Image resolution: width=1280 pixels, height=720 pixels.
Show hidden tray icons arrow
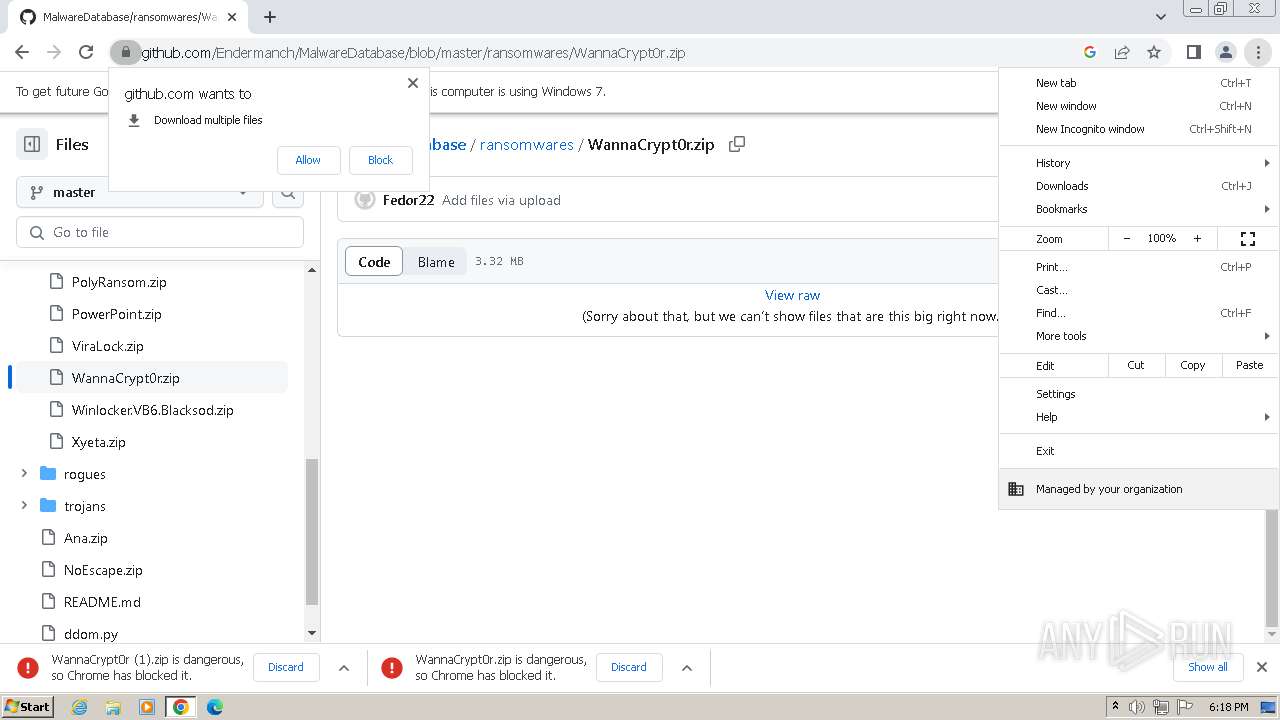point(1116,707)
